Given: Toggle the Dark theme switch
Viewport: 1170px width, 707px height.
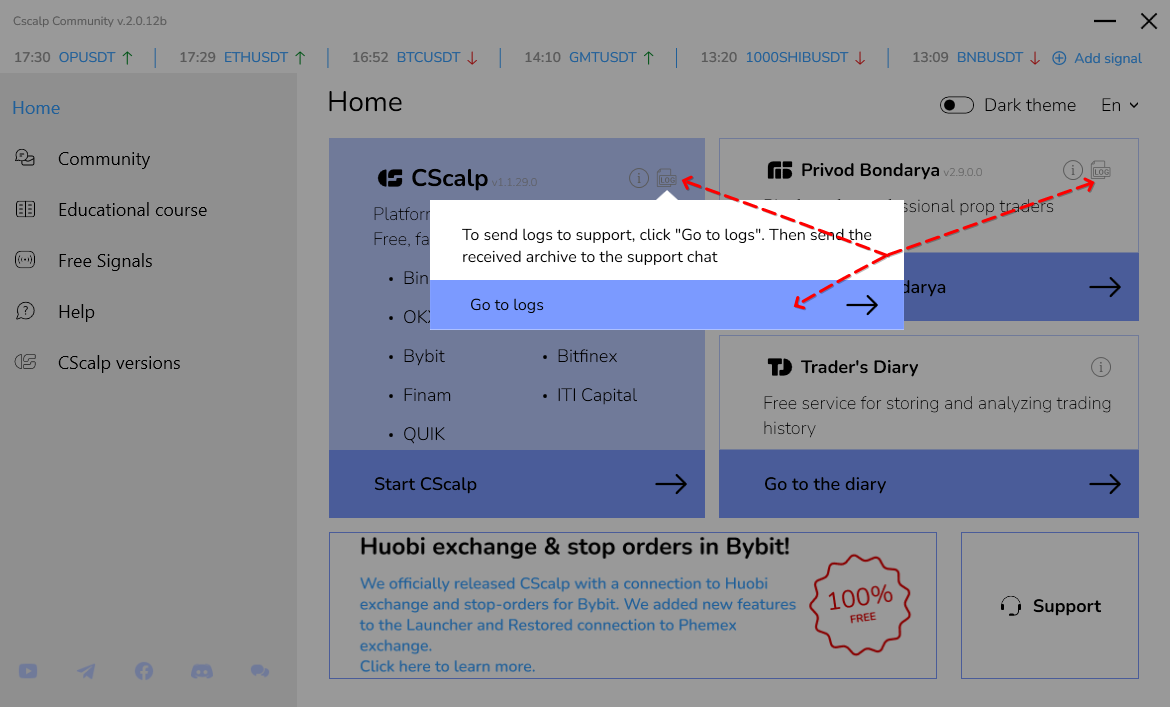Looking at the screenshot, I should pyautogui.click(x=957, y=105).
